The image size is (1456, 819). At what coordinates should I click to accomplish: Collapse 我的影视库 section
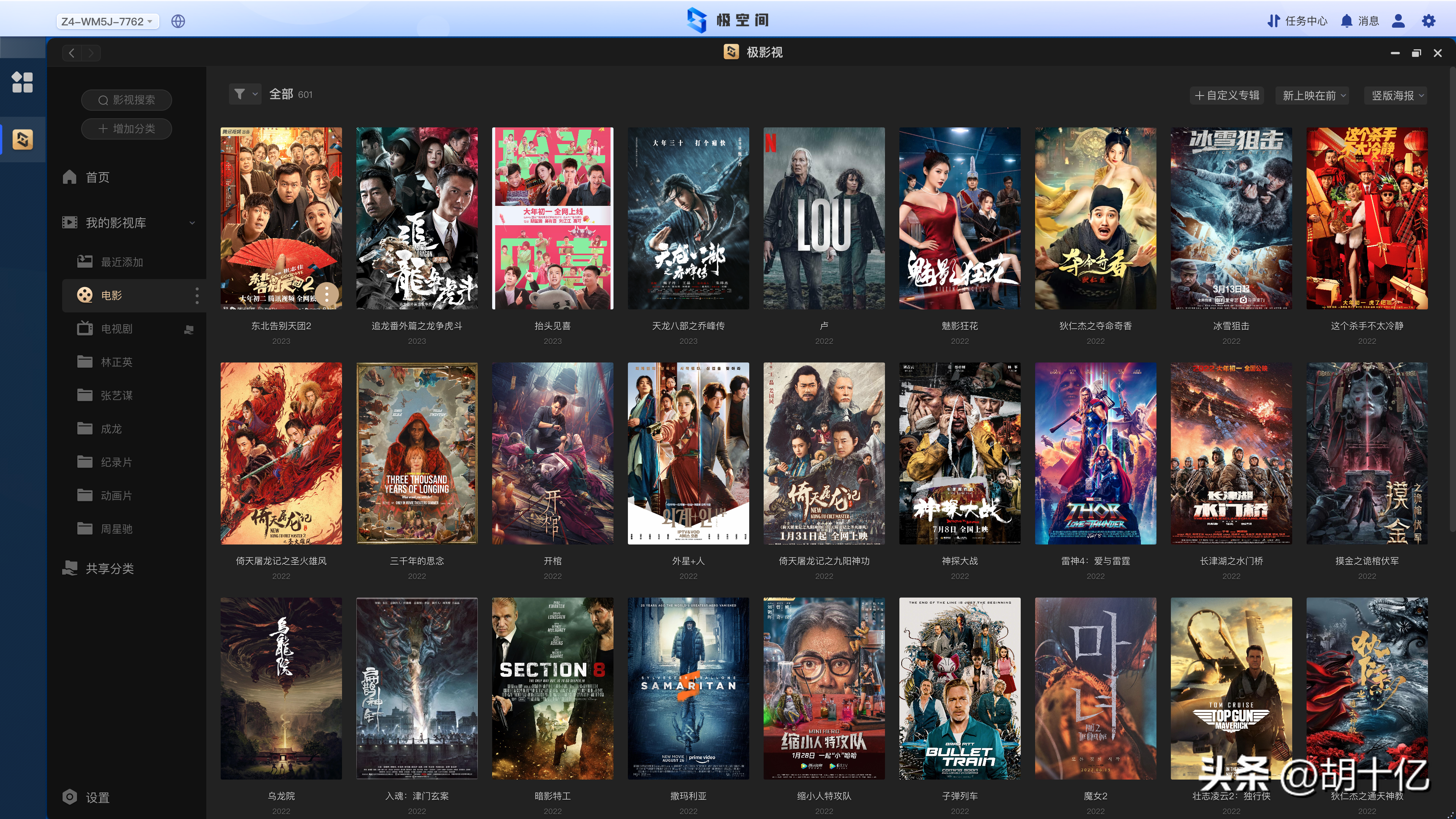[192, 223]
